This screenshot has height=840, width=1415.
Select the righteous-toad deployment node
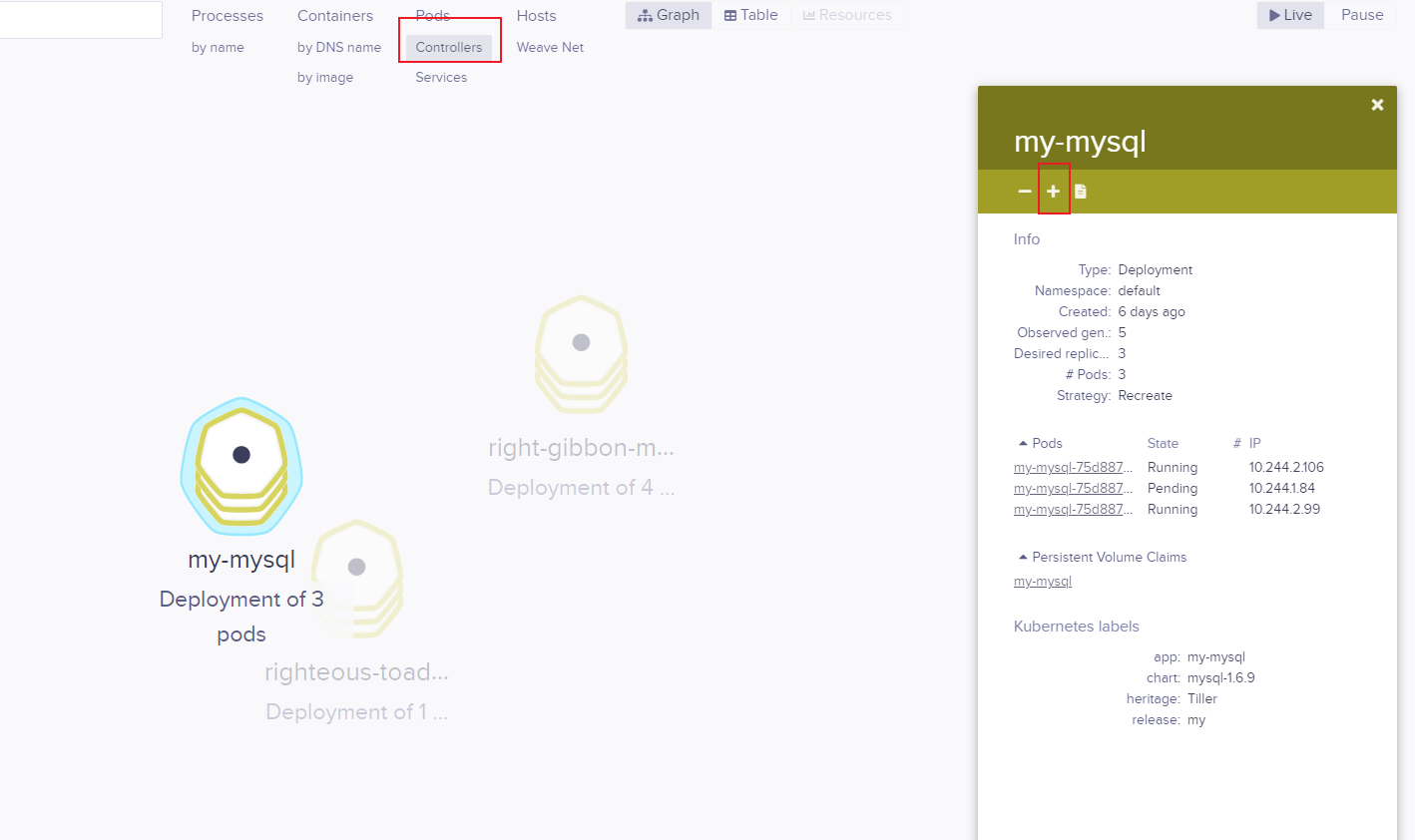tap(356, 579)
